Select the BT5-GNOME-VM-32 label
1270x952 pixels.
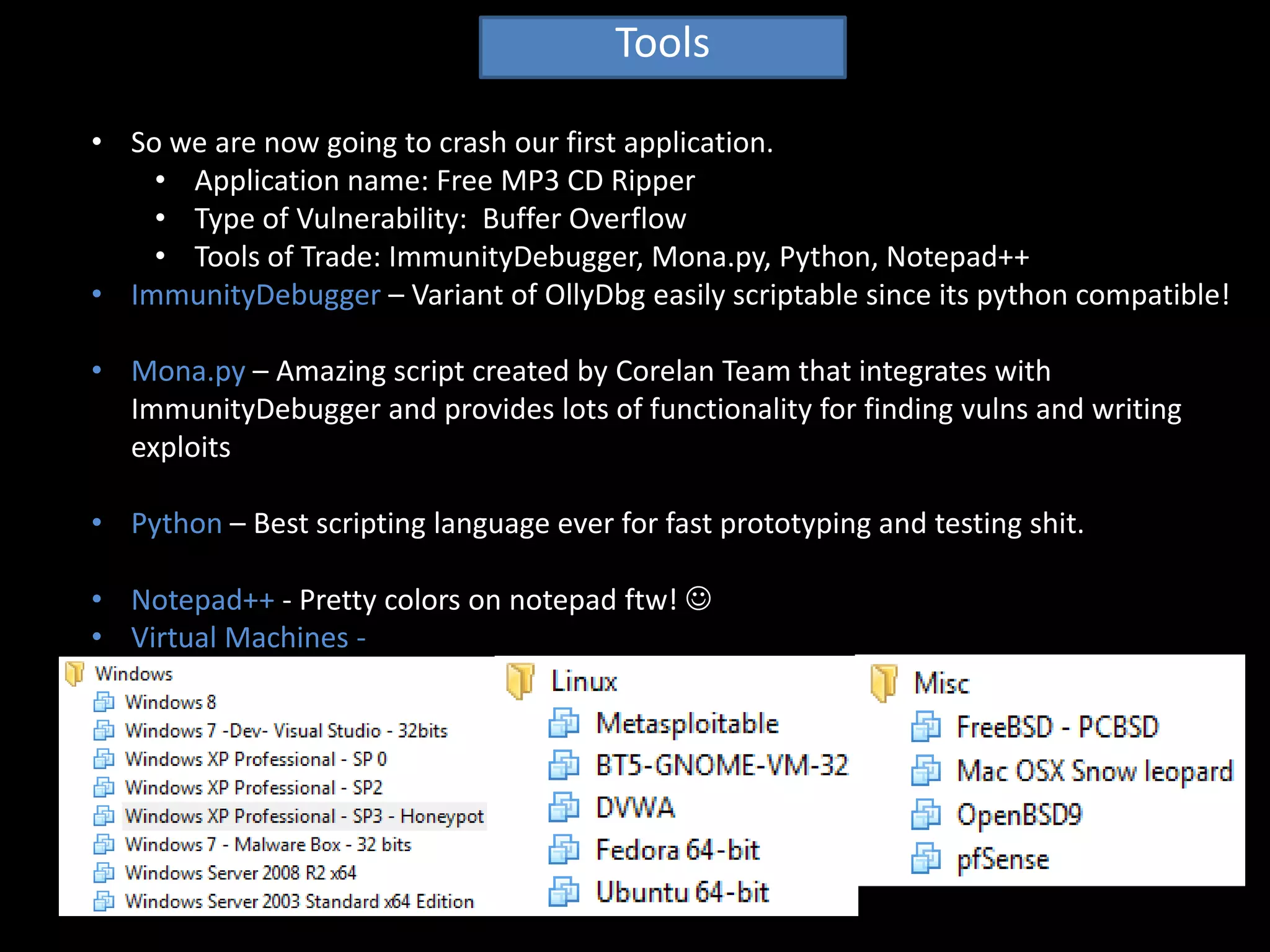[x=722, y=765]
